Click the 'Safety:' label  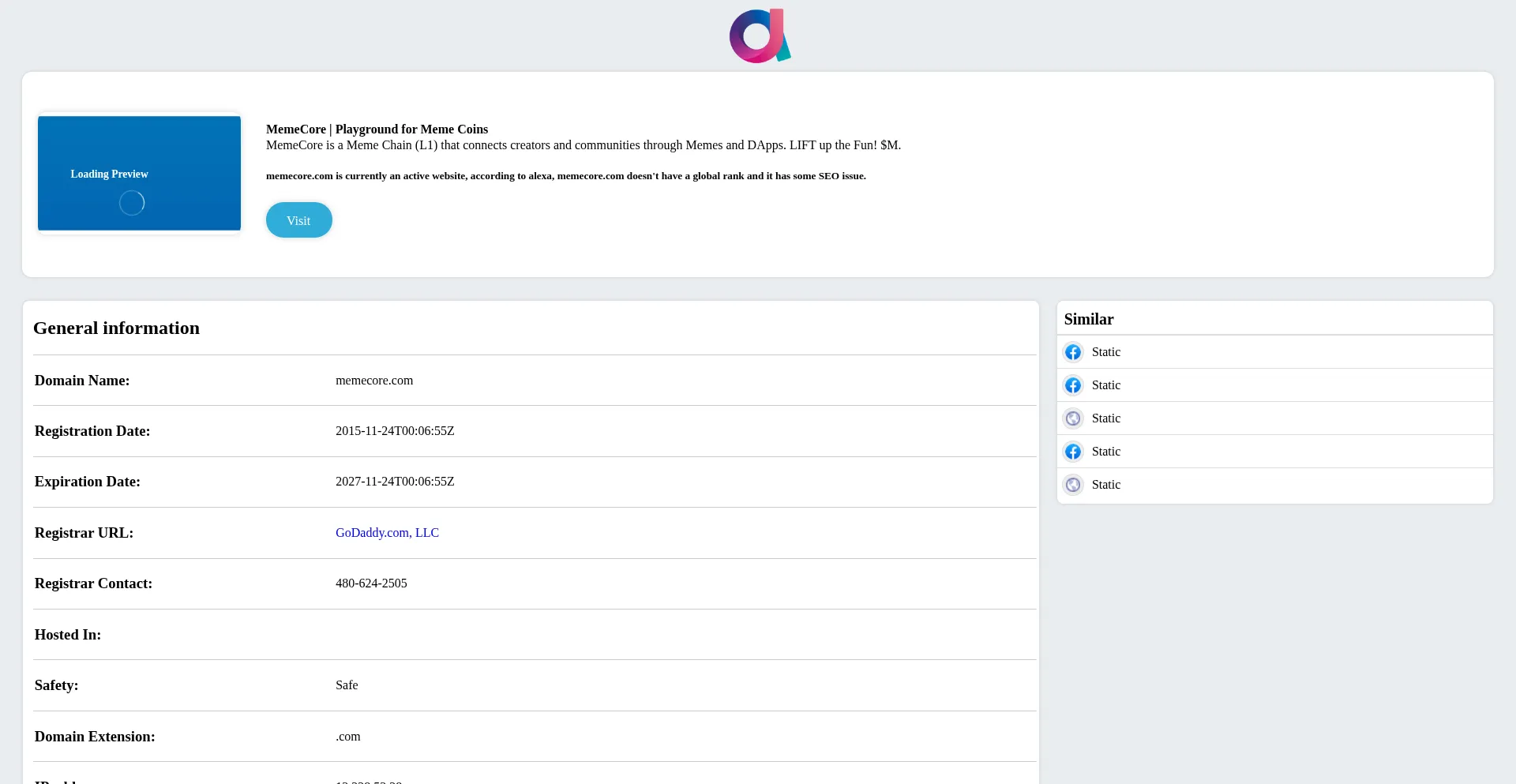tap(57, 685)
